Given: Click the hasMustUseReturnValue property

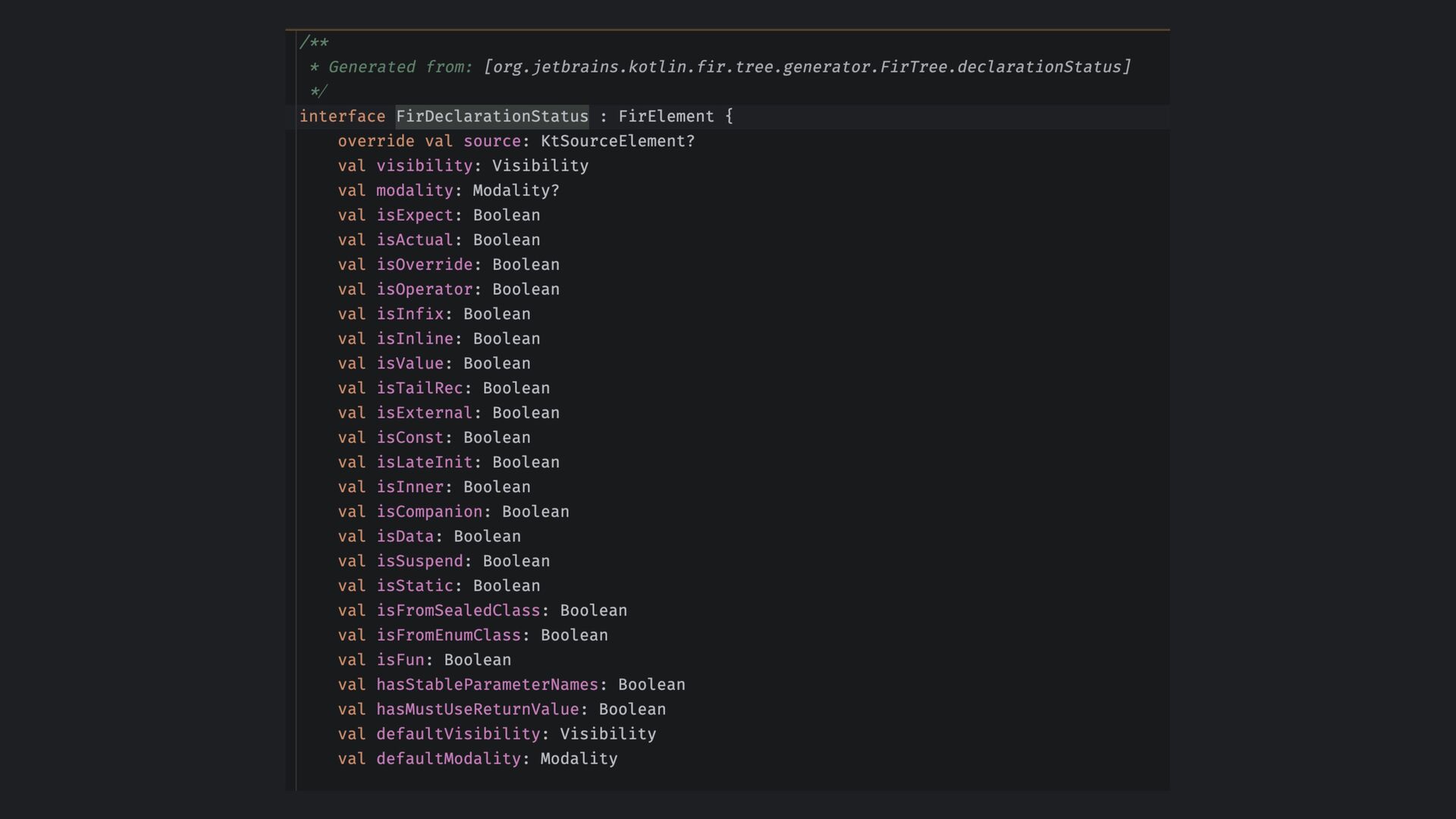Looking at the screenshot, I should (x=477, y=710).
